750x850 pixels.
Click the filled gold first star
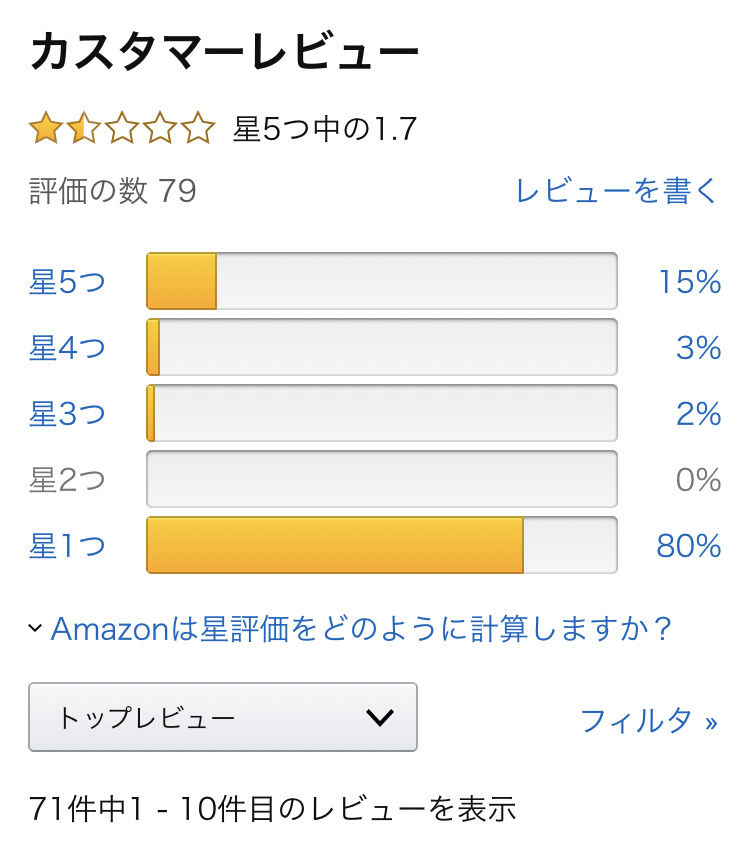(x=46, y=128)
